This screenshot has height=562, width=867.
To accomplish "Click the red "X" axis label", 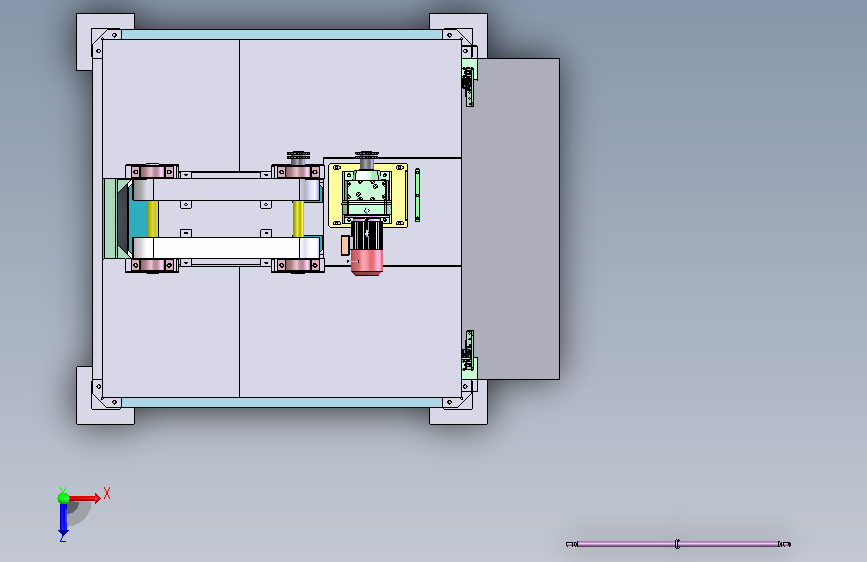I will (x=107, y=493).
